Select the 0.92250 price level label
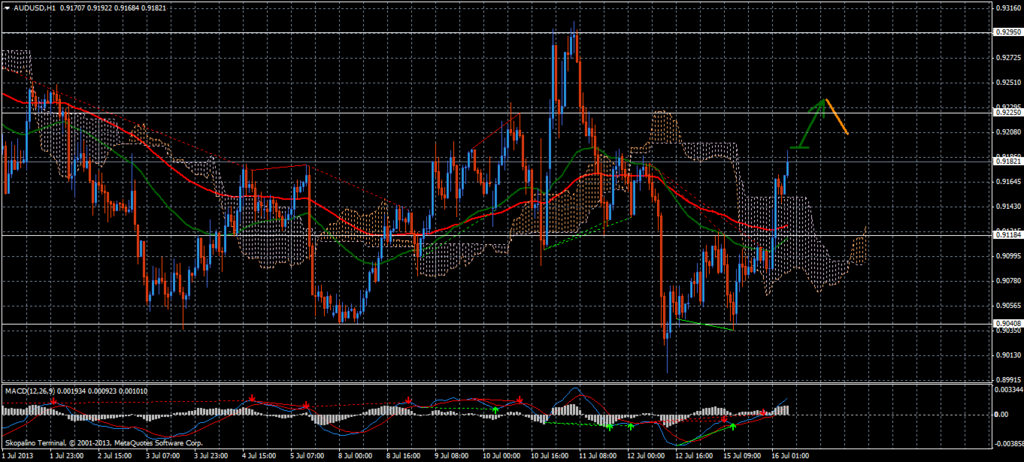 [x=1007, y=113]
